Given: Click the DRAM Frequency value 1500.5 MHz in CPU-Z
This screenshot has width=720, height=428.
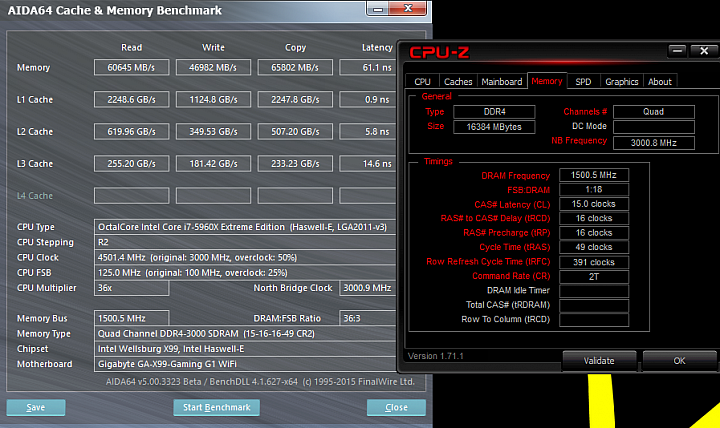Looking at the screenshot, I should click(x=594, y=175).
